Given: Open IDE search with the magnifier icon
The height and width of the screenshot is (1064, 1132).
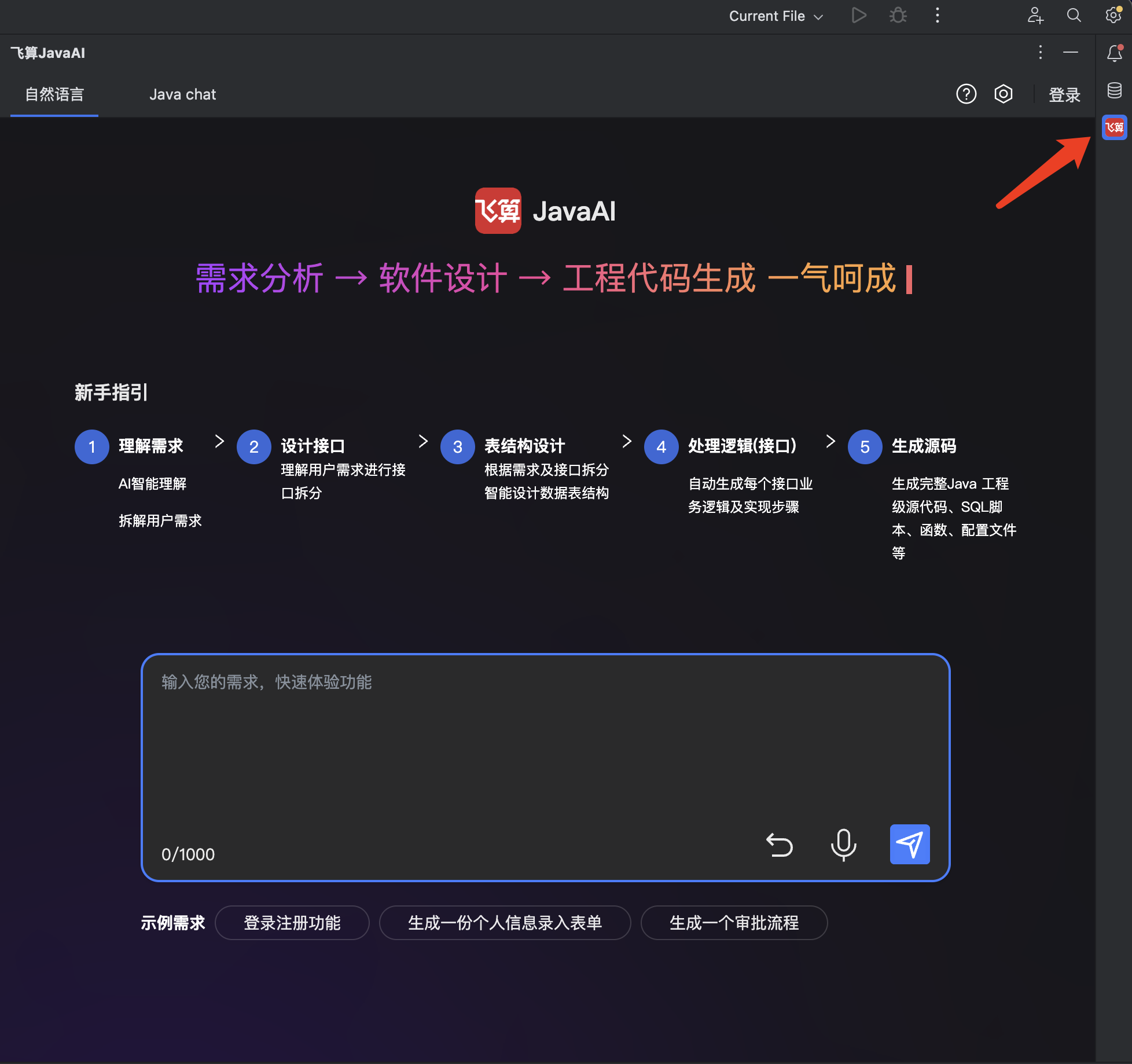Looking at the screenshot, I should 1074,16.
